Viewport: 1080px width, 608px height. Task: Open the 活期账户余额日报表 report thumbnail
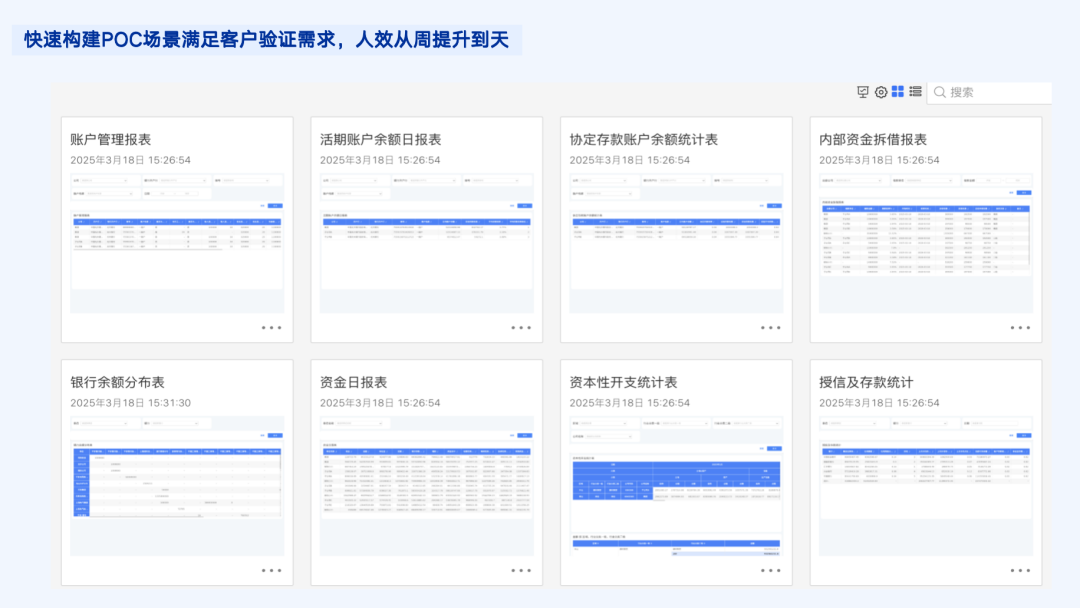click(425, 240)
